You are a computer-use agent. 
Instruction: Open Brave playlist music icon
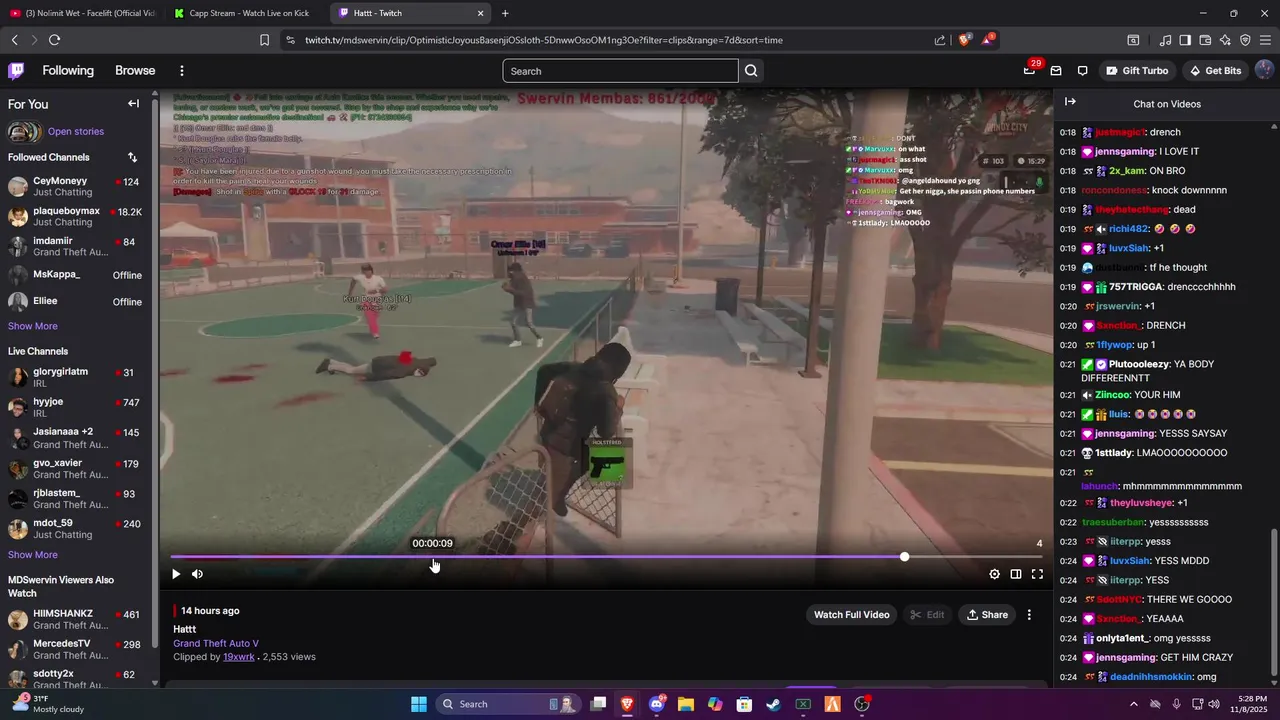(1165, 40)
